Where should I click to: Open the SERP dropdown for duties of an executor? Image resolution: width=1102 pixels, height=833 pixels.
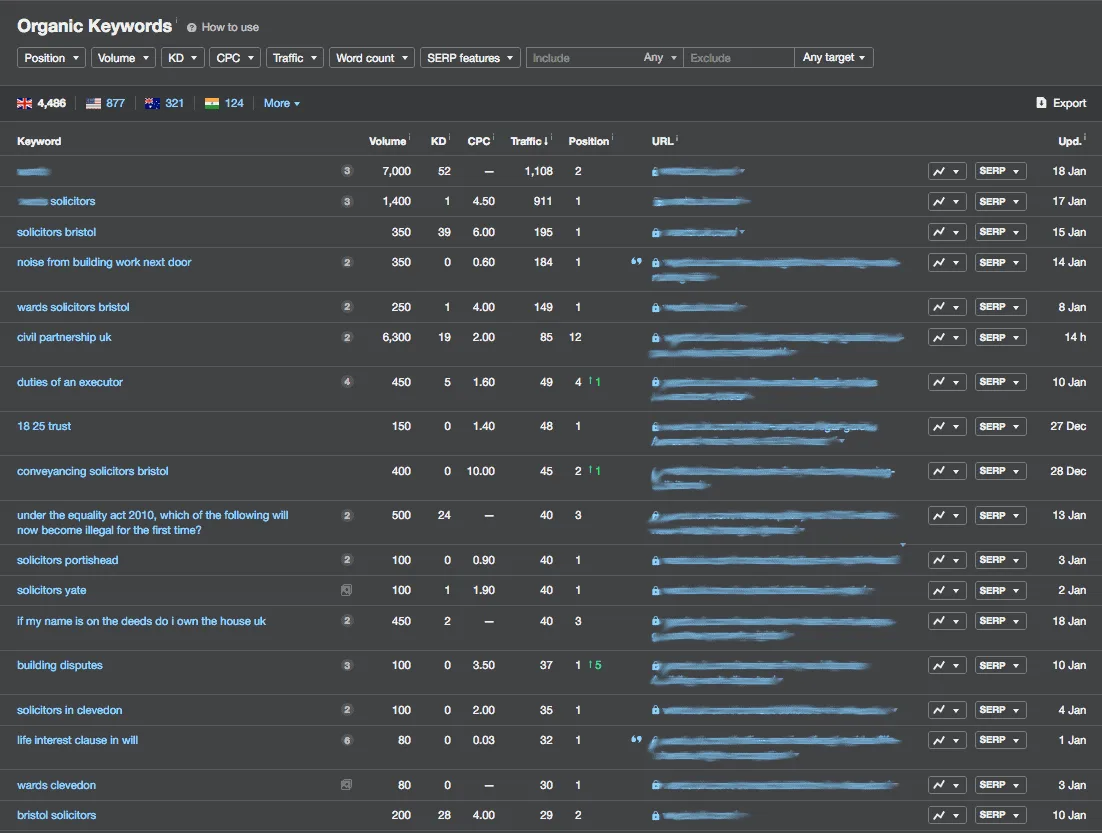[1000, 382]
